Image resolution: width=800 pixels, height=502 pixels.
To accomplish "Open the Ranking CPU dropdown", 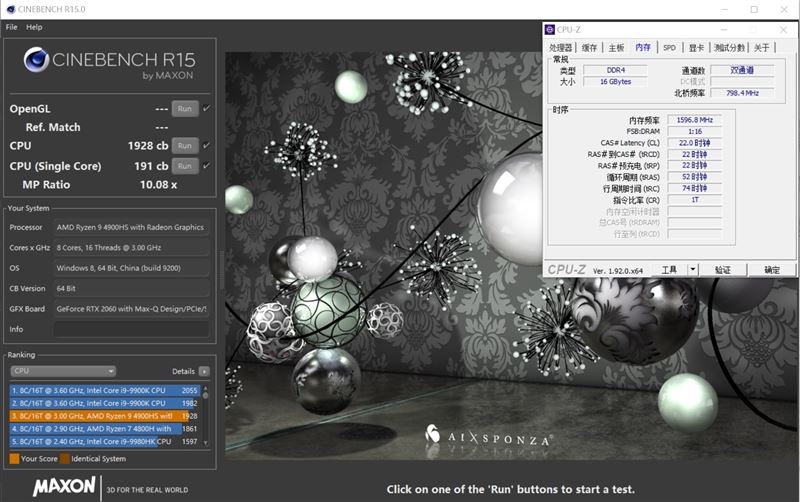I will pyautogui.click(x=63, y=371).
